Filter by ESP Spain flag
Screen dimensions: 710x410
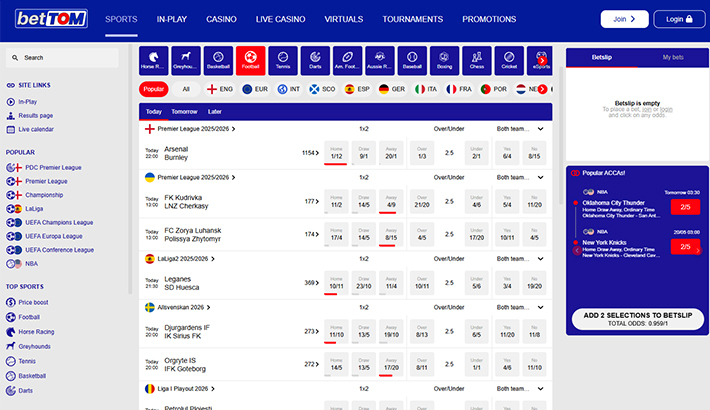click(x=357, y=89)
